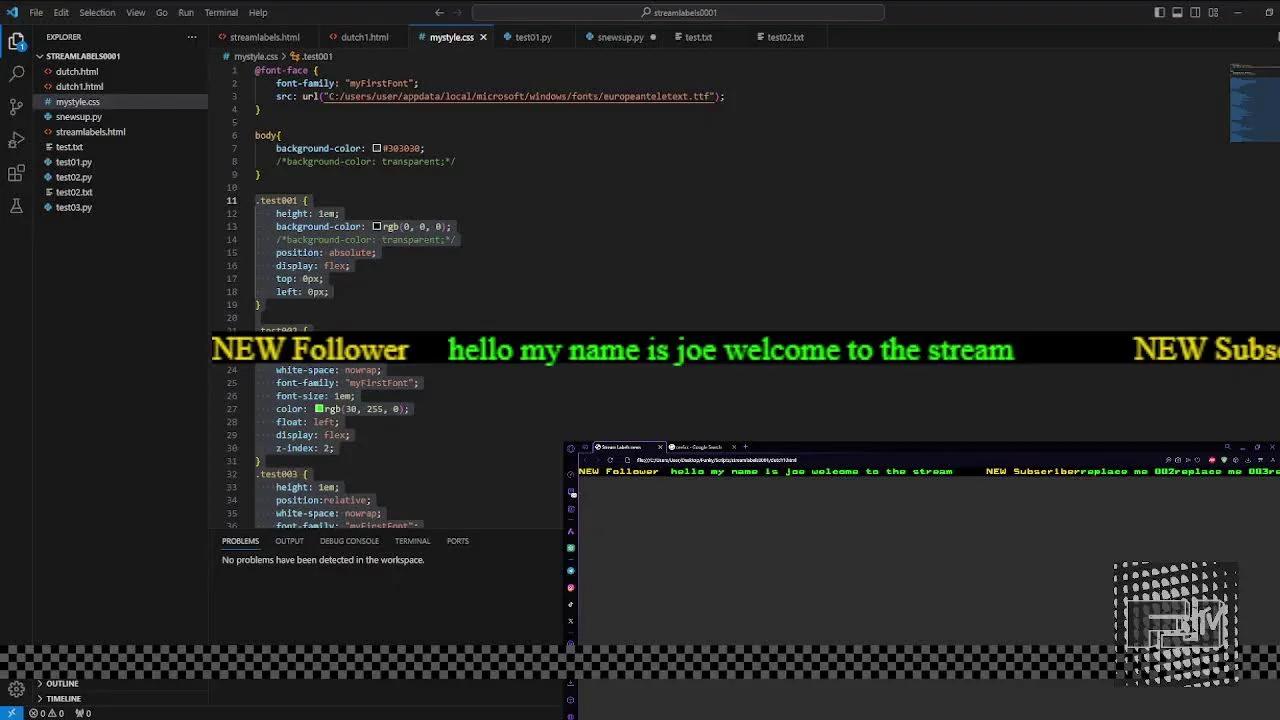Switch to the test02.txt editor tab
Screen dimensions: 1280x720
[785, 37]
